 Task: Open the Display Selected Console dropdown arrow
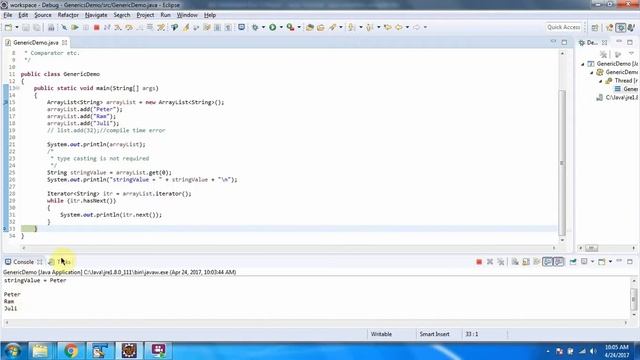click(592, 262)
